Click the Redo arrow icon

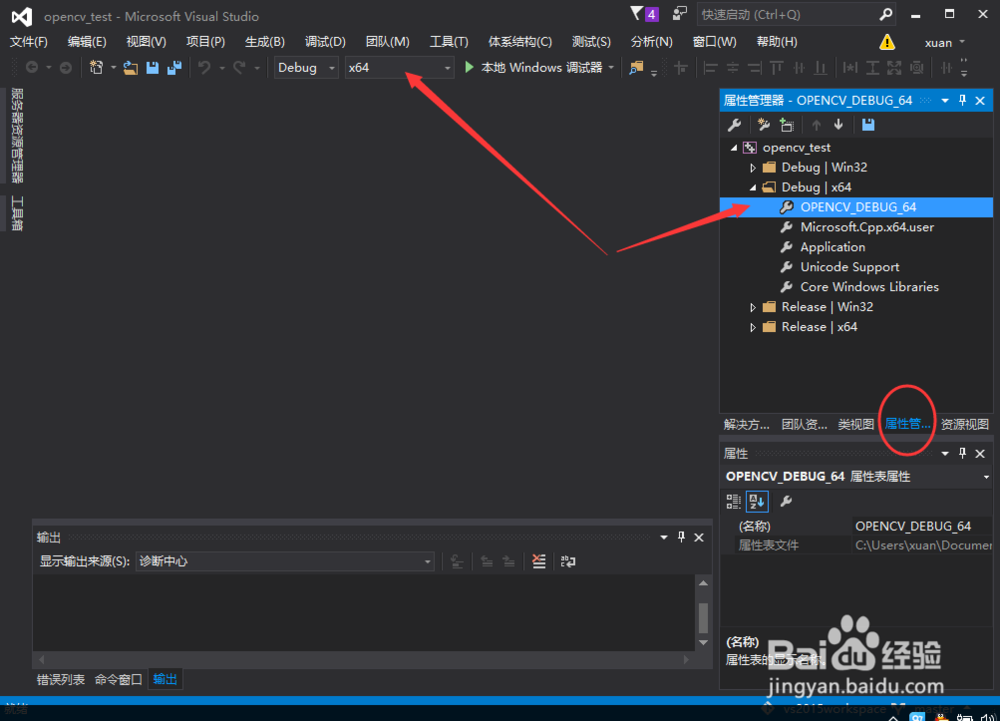pyautogui.click(x=239, y=67)
